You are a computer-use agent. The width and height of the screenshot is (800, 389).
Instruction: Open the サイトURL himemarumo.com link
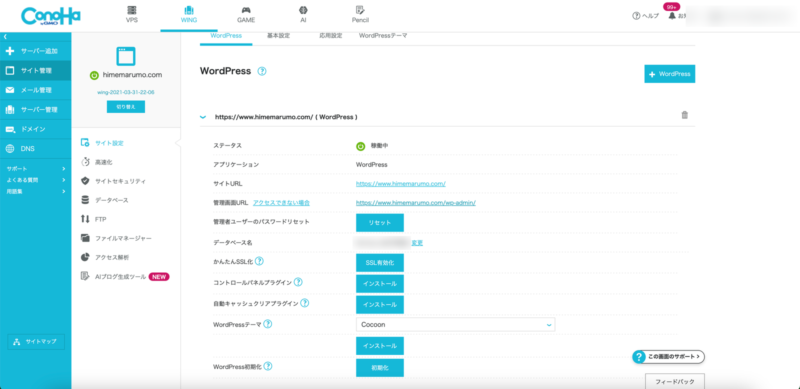click(x=401, y=183)
